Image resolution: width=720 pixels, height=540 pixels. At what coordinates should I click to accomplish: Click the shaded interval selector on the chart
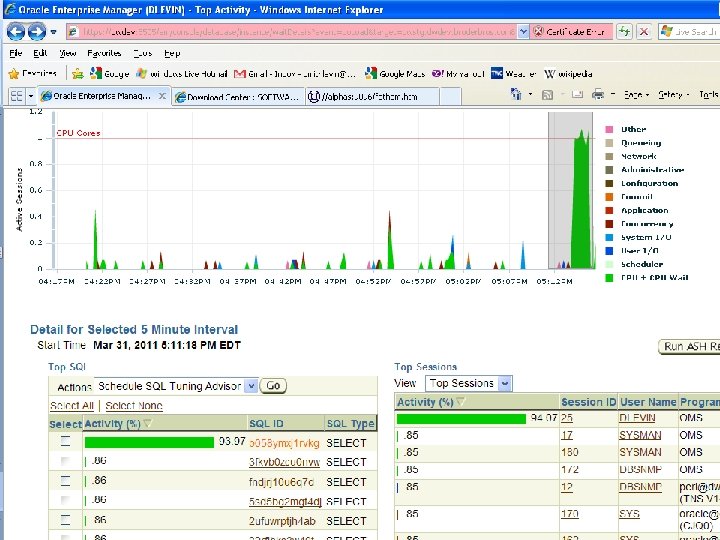(x=570, y=190)
